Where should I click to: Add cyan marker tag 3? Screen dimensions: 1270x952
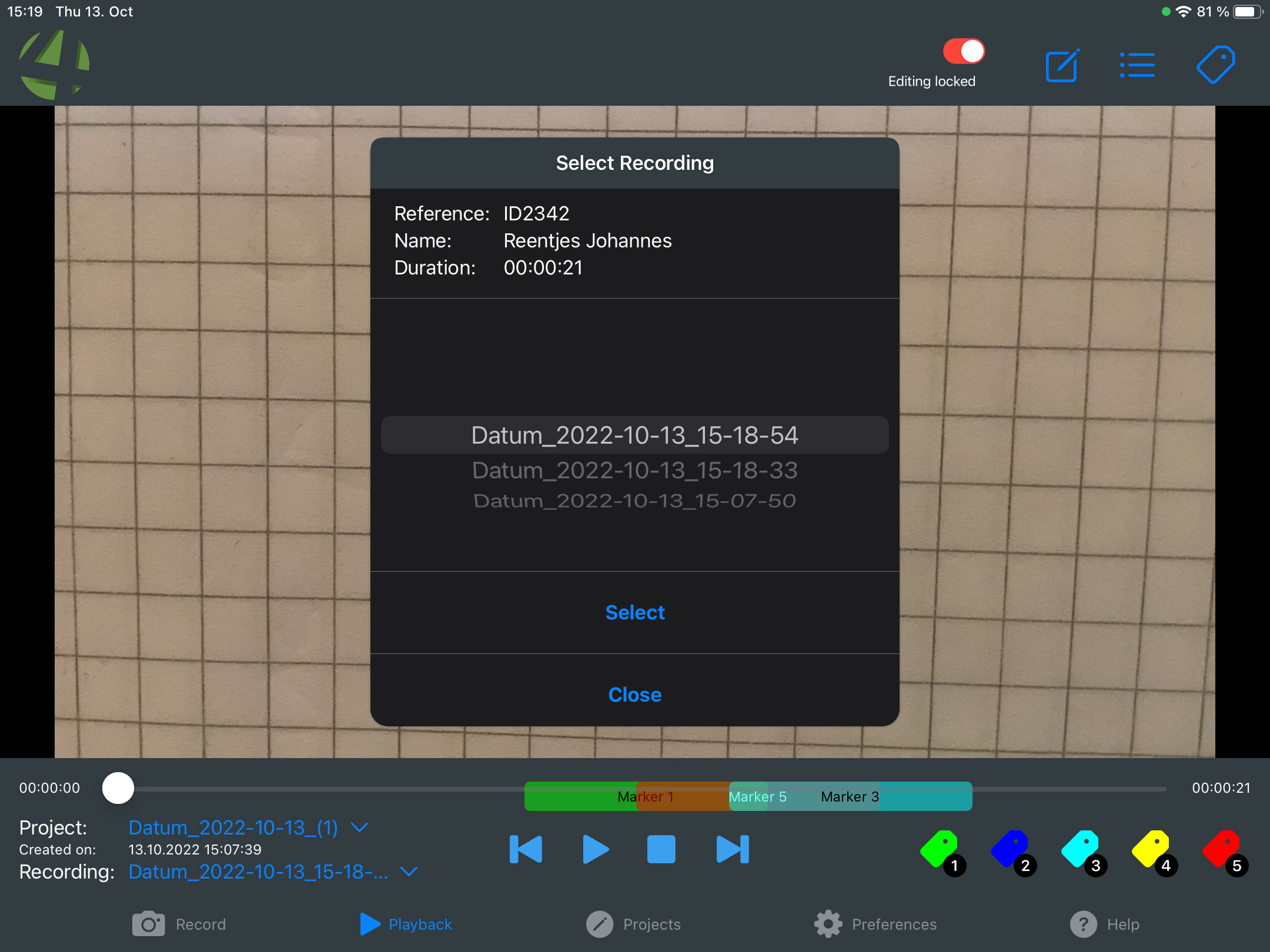[x=1084, y=852]
